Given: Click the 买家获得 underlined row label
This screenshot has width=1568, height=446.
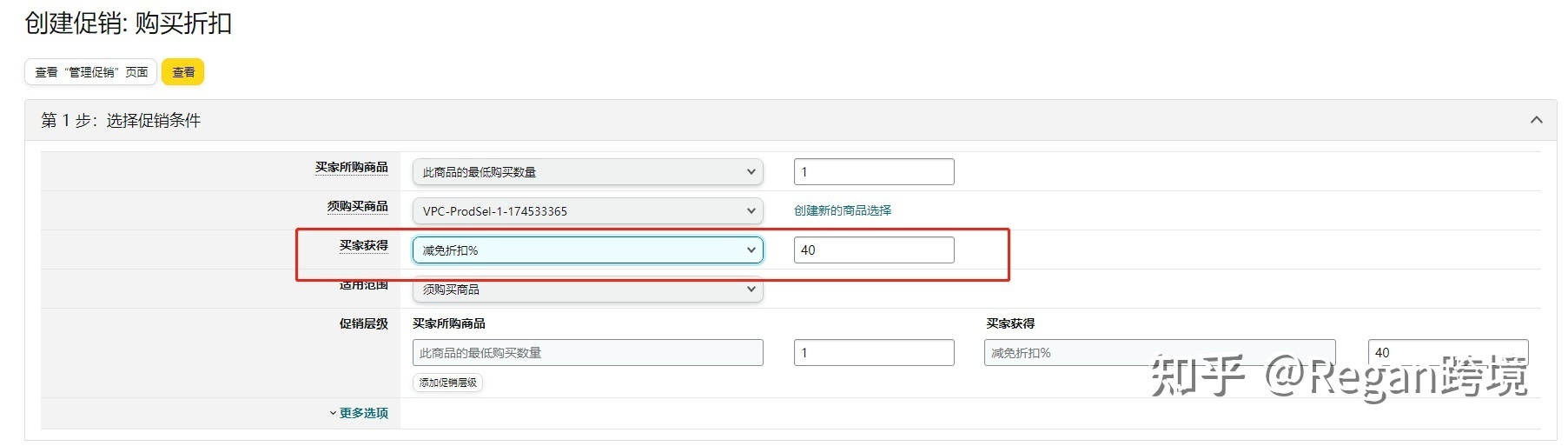Looking at the screenshot, I should click(364, 245).
